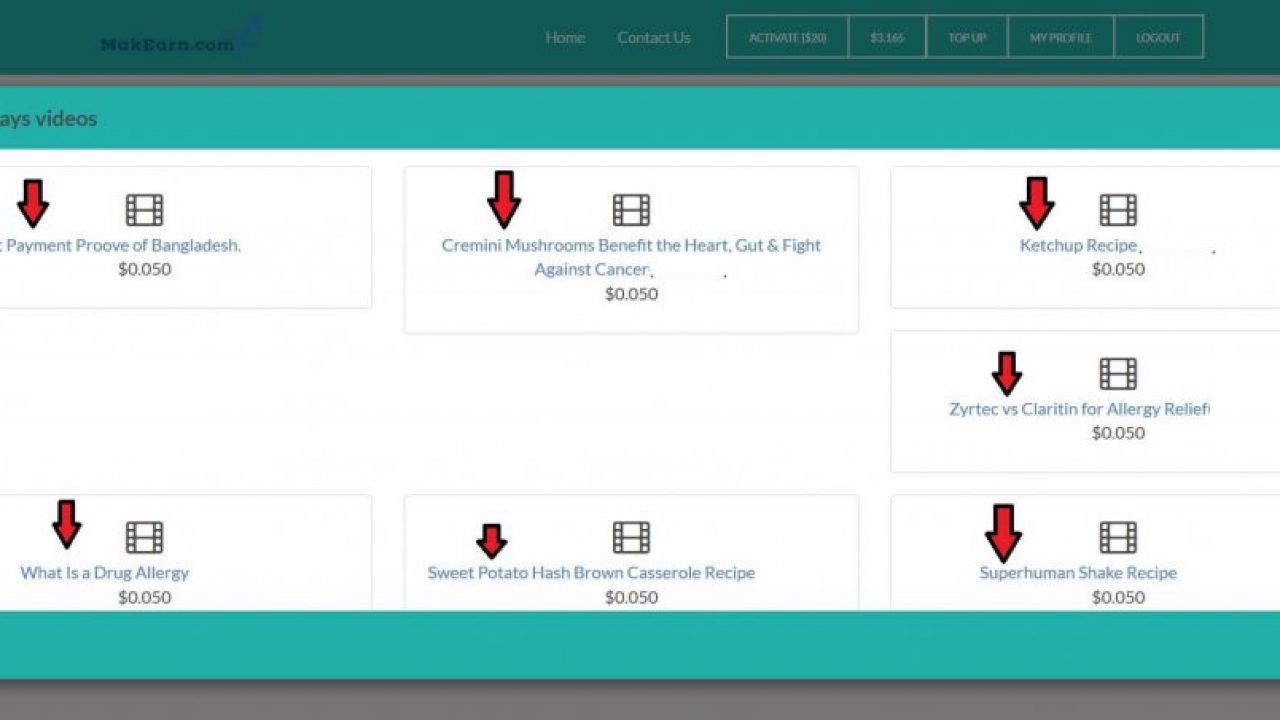Screen dimensions: 1280x720
Task: Click the $3.165 balance button
Action: [887, 37]
